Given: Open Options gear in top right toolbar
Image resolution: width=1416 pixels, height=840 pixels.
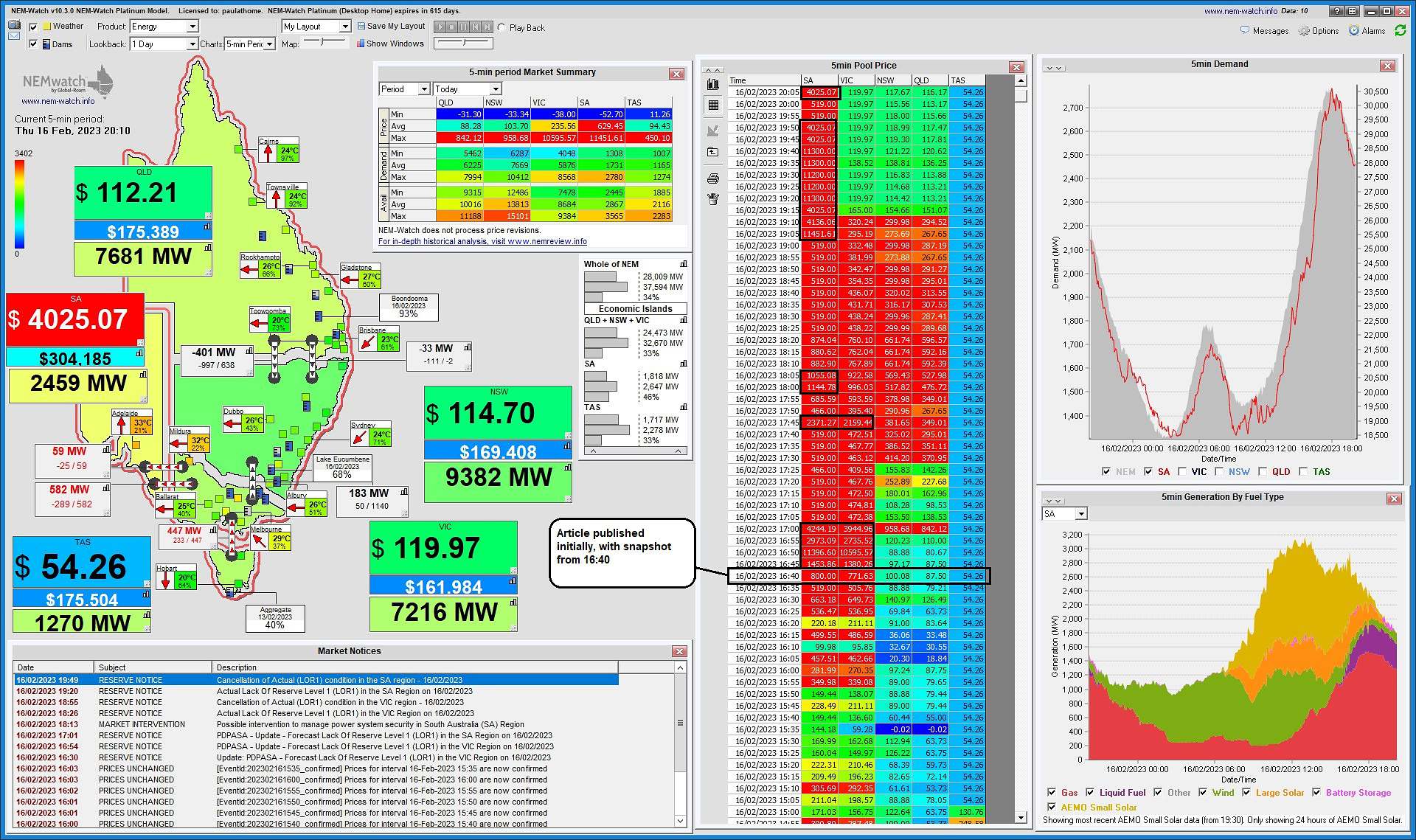Looking at the screenshot, I should (x=1319, y=31).
